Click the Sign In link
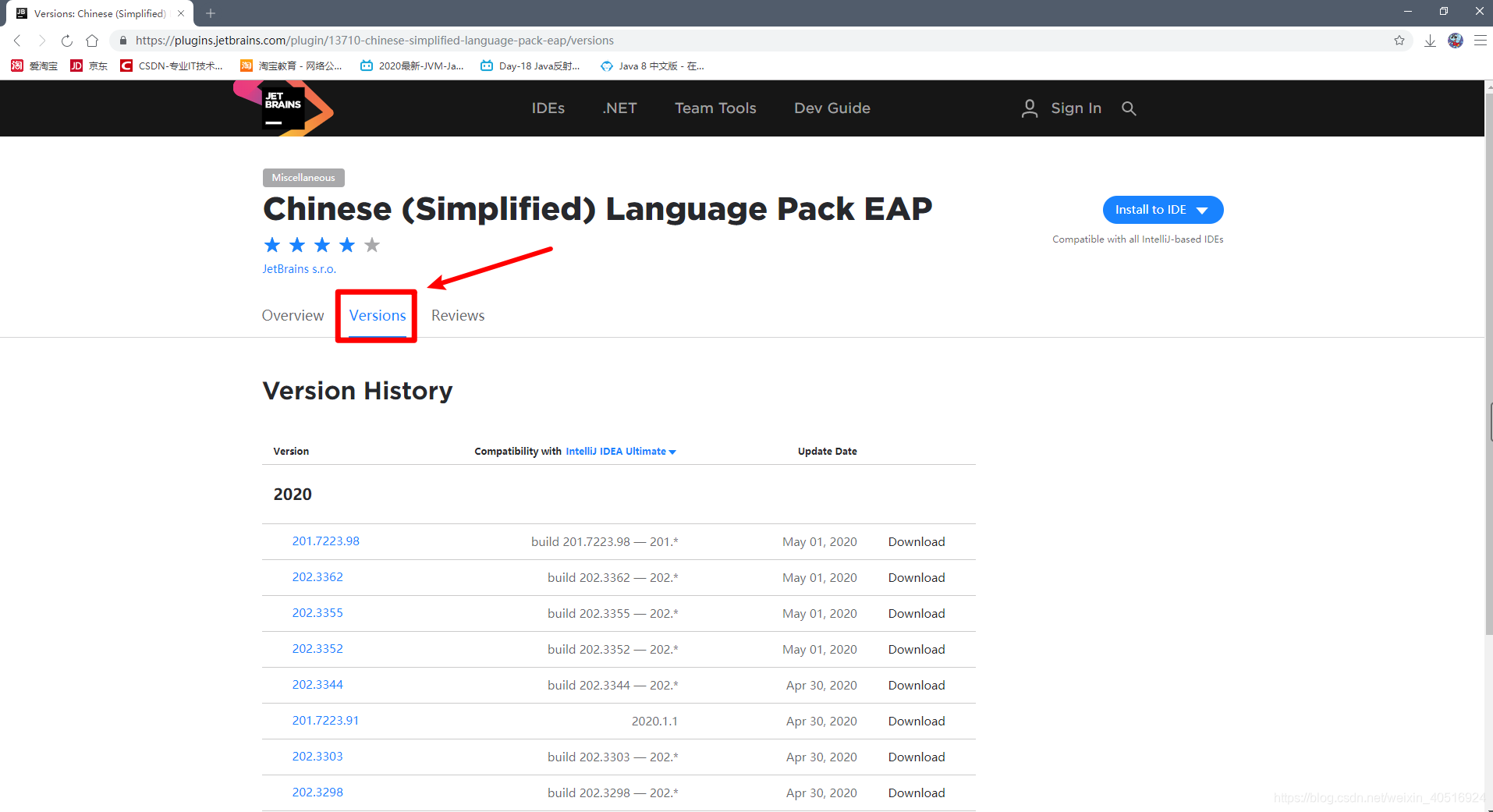1493x812 pixels. [1076, 108]
